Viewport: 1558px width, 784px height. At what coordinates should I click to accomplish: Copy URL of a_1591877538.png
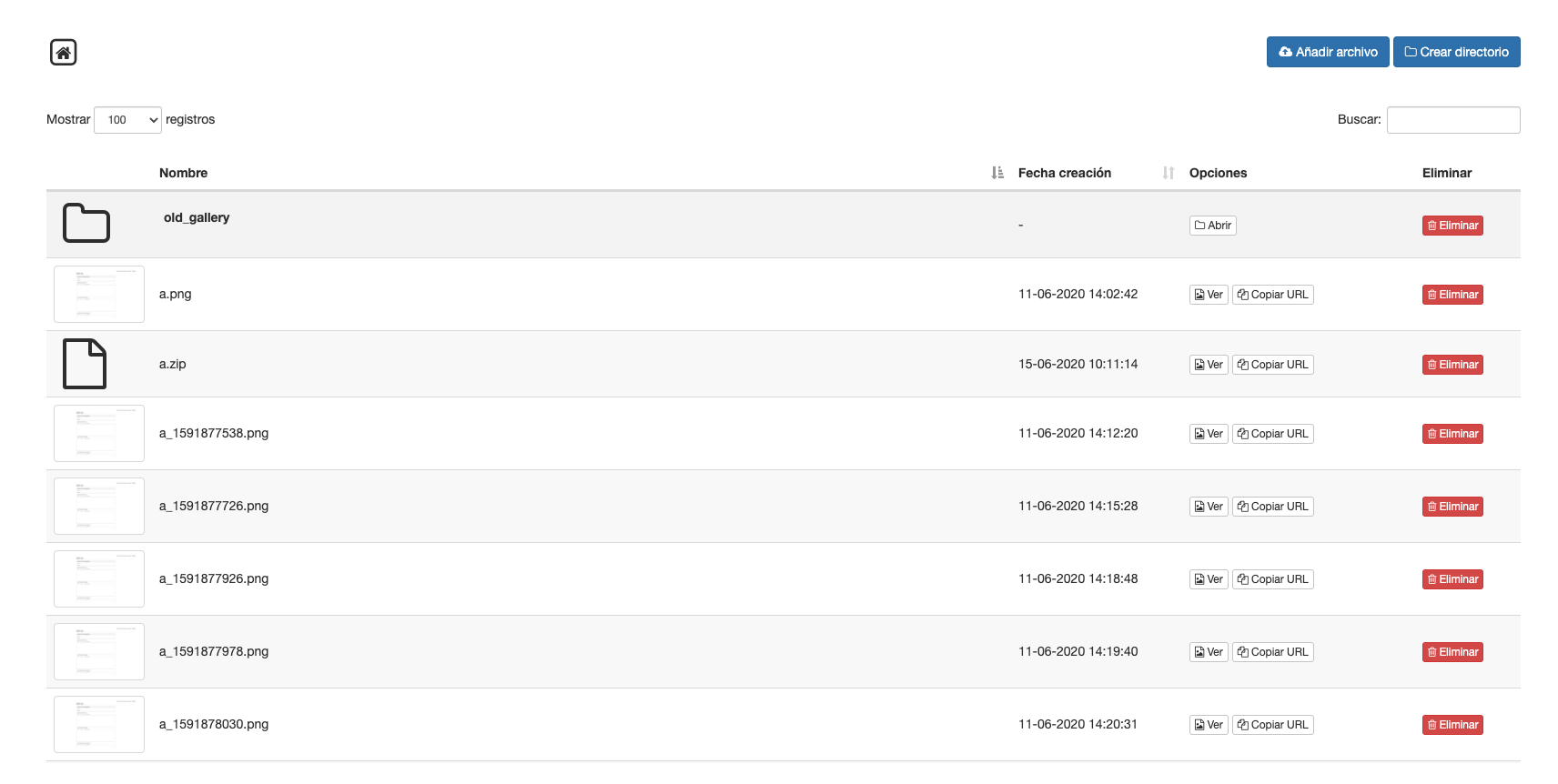[1272, 434]
